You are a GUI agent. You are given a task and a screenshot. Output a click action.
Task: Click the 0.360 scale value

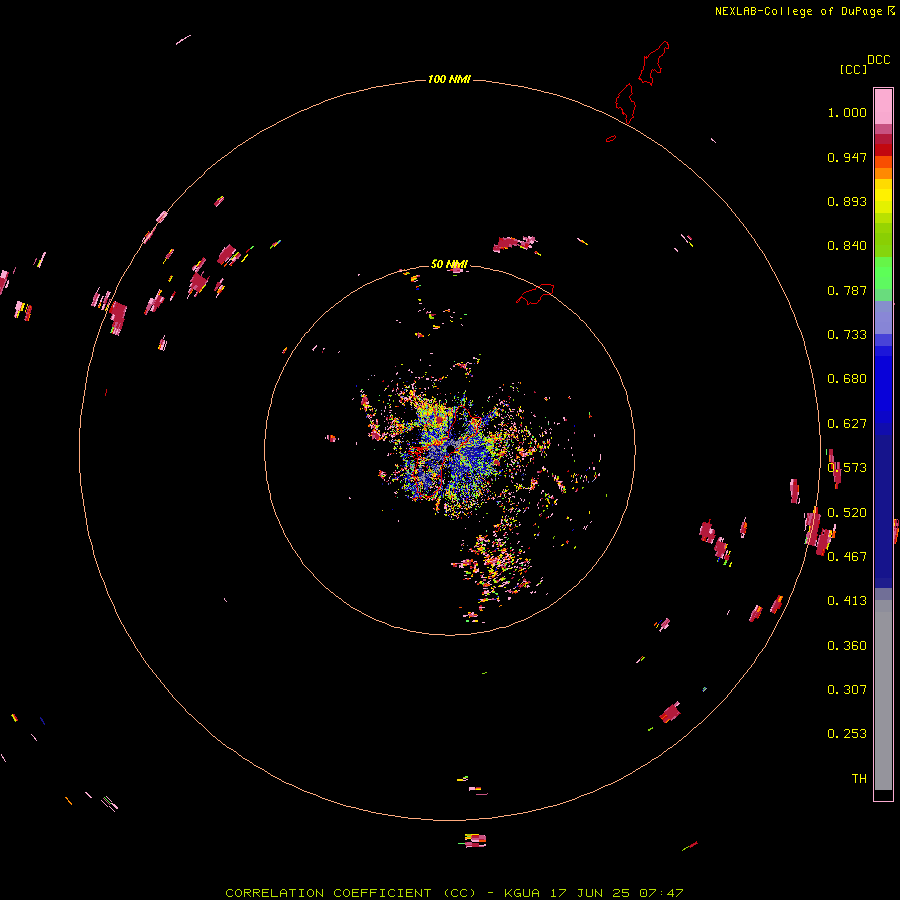pyautogui.click(x=847, y=646)
